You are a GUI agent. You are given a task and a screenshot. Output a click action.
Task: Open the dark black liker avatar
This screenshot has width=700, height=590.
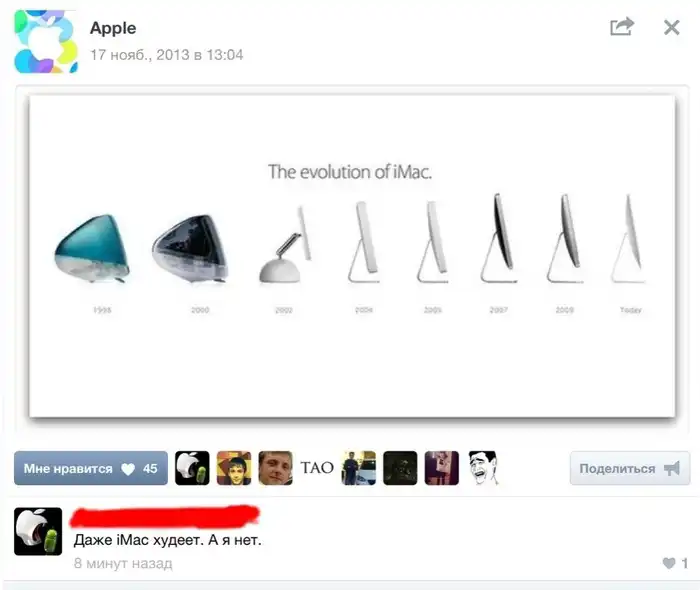point(400,468)
